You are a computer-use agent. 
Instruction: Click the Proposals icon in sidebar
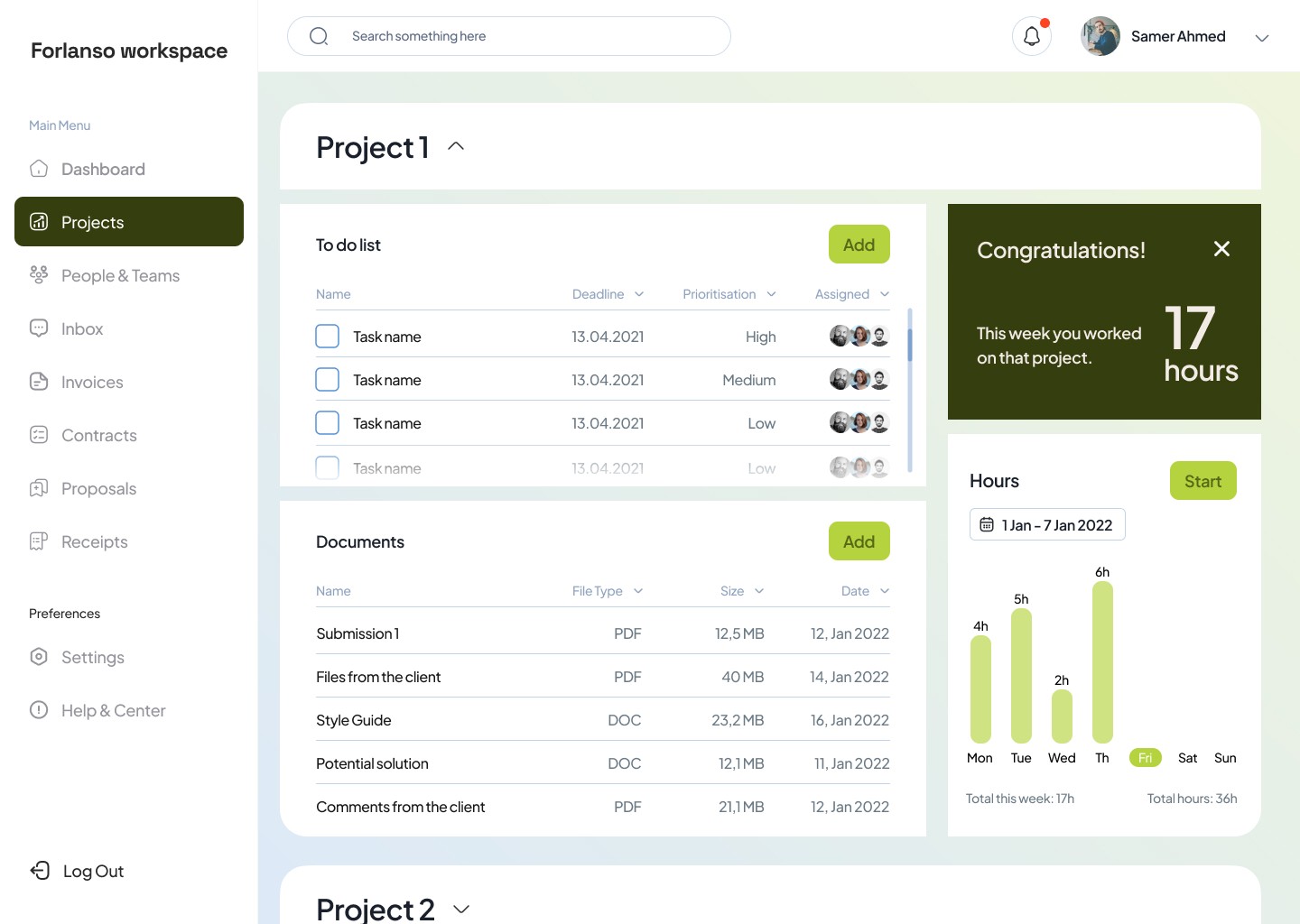tap(39, 488)
